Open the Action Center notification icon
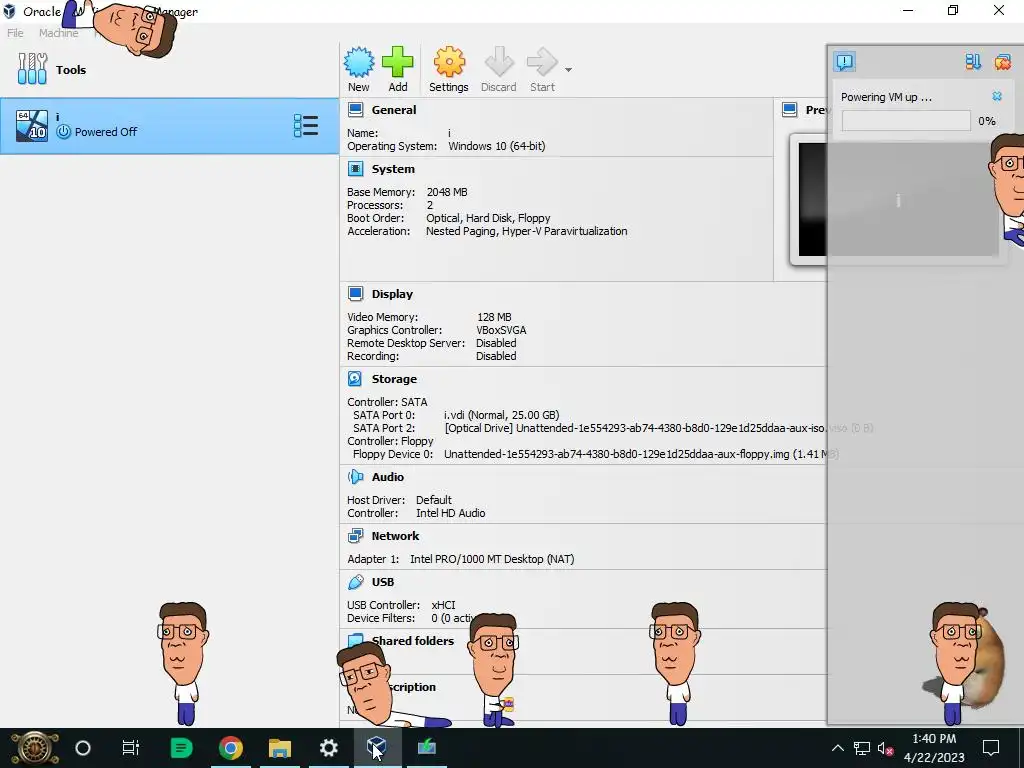 [991, 748]
